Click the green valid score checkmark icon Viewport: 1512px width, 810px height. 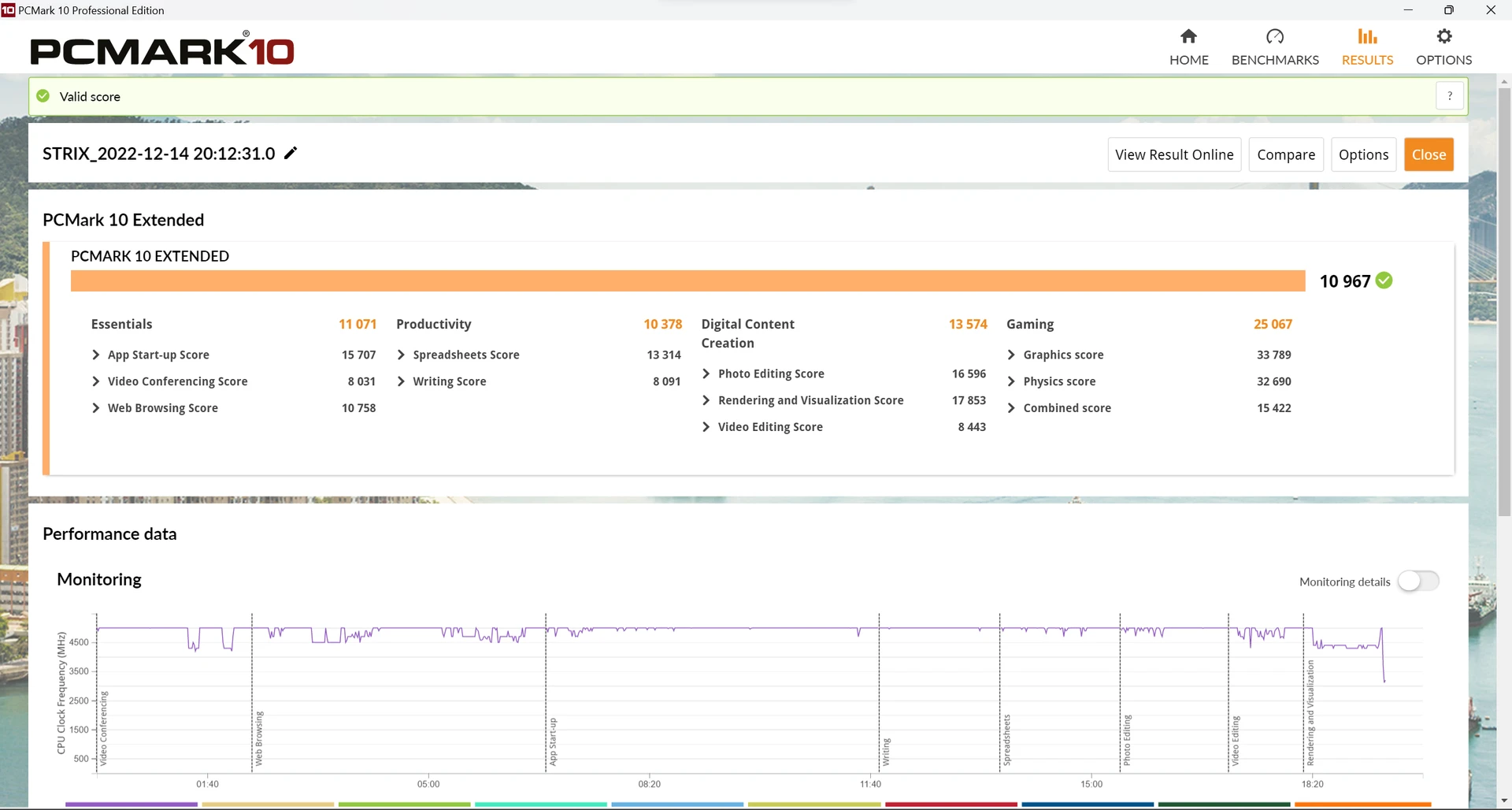[x=43, y=96]
